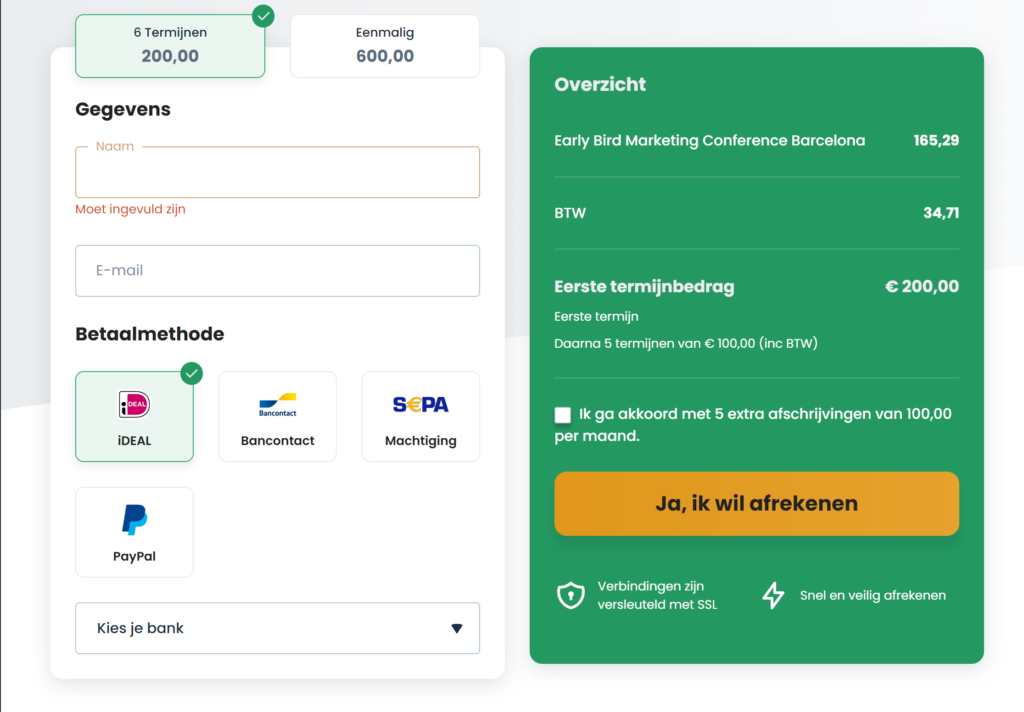Open the Kies je bank dropdown
Viewport: 1024px width, 712px height.
[277, 628]
